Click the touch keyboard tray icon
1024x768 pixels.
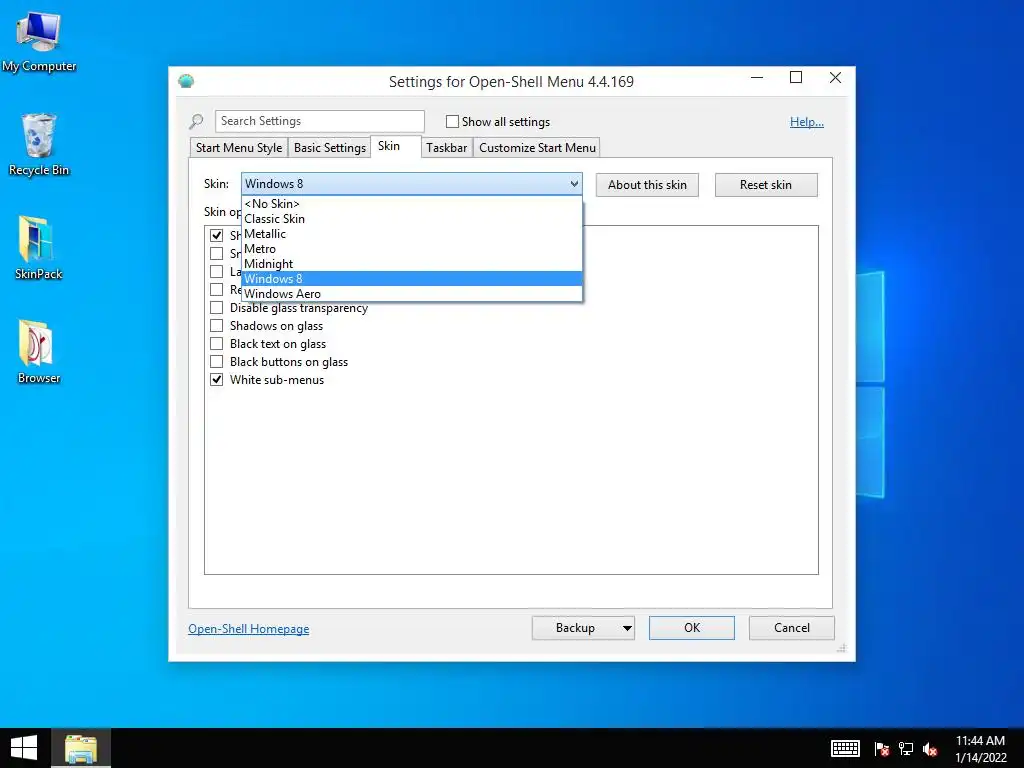(x=844, y=748)
